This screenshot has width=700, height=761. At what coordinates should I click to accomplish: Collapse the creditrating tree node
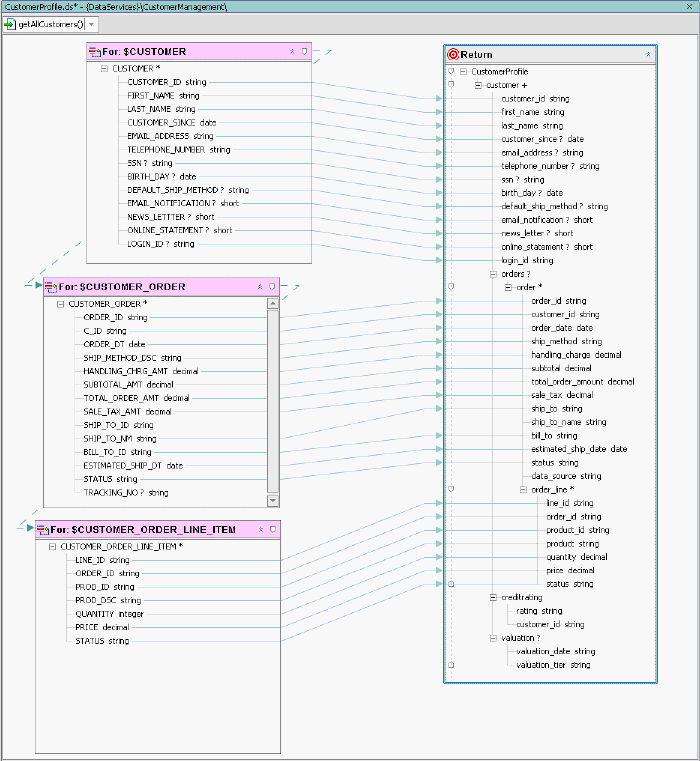pos(493,597)
